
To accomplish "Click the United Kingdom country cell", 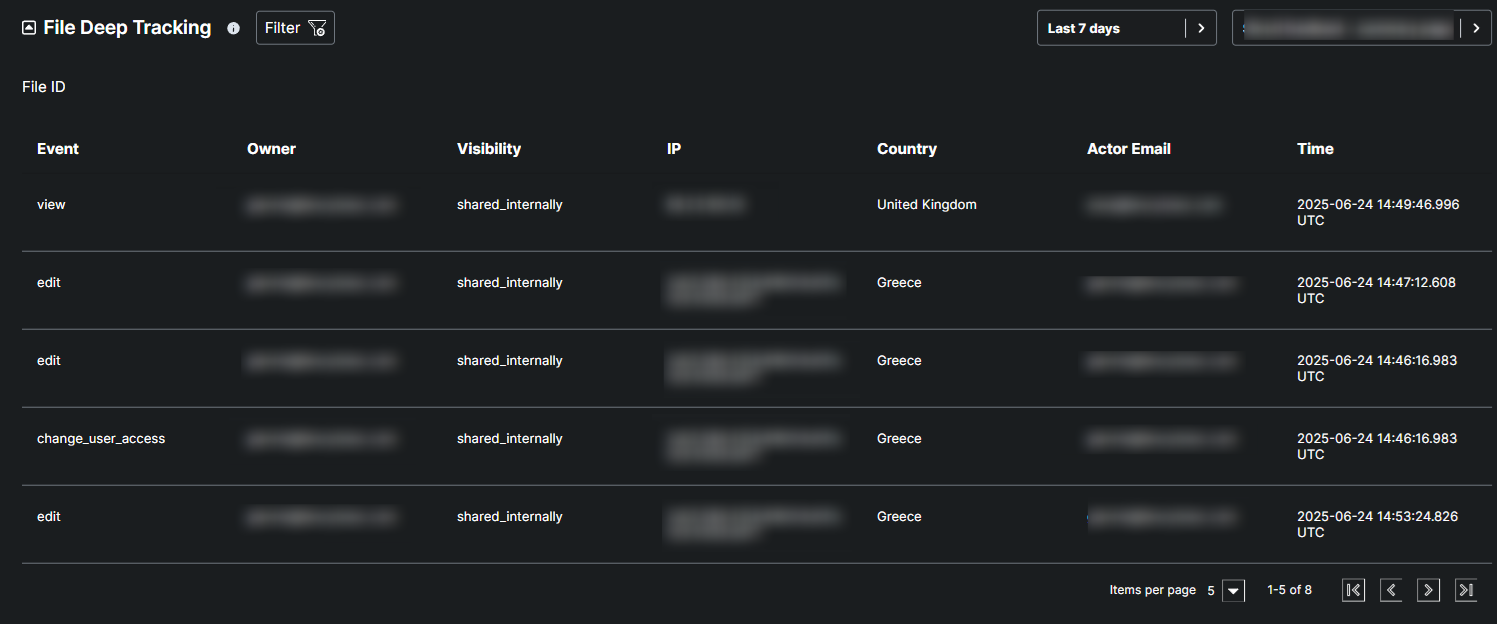I will (x=927, y=205).
